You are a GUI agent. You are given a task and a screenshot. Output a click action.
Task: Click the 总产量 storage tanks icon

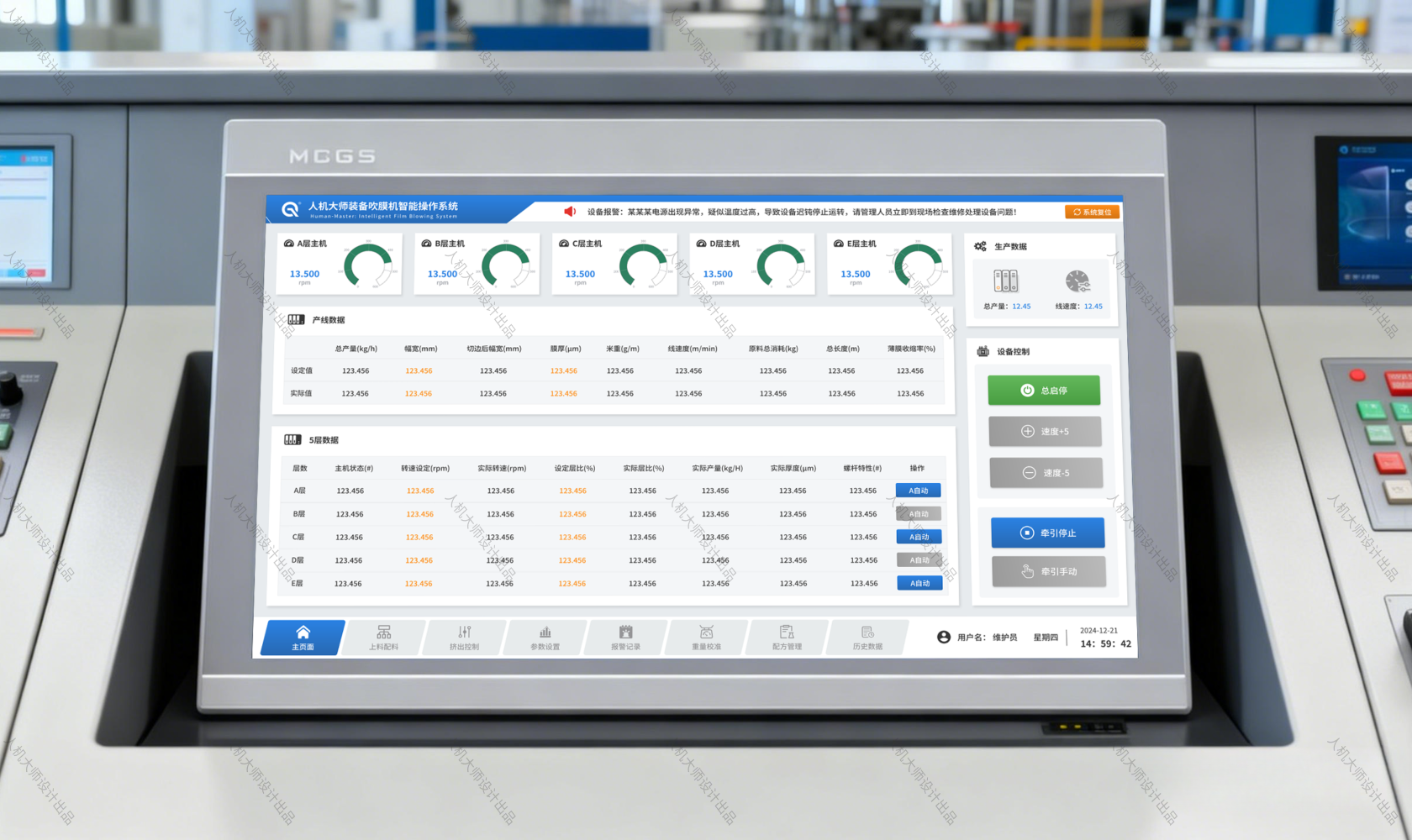[x=1005, y=281]
